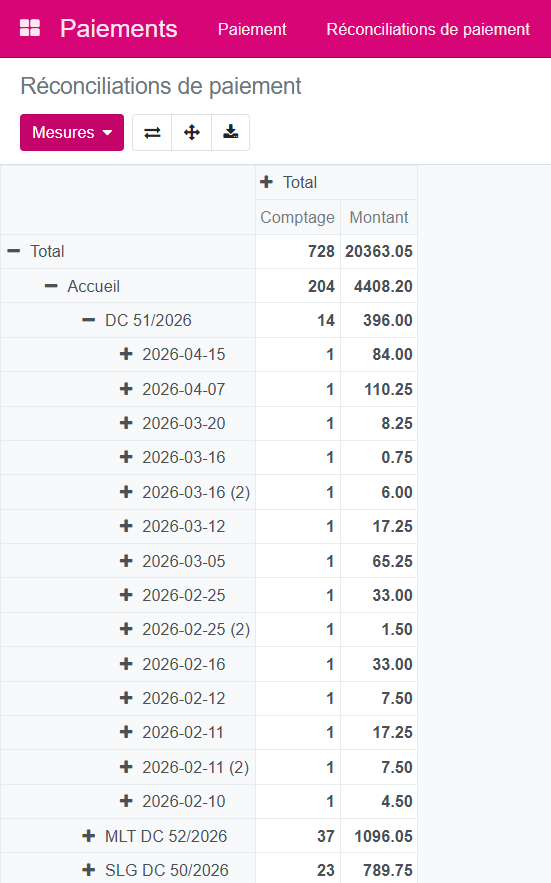This screenshot has width=551, height=883.
Task: Collapse the Accueil group minus icon
Action: pyautogui.click(x=51, y=286)
